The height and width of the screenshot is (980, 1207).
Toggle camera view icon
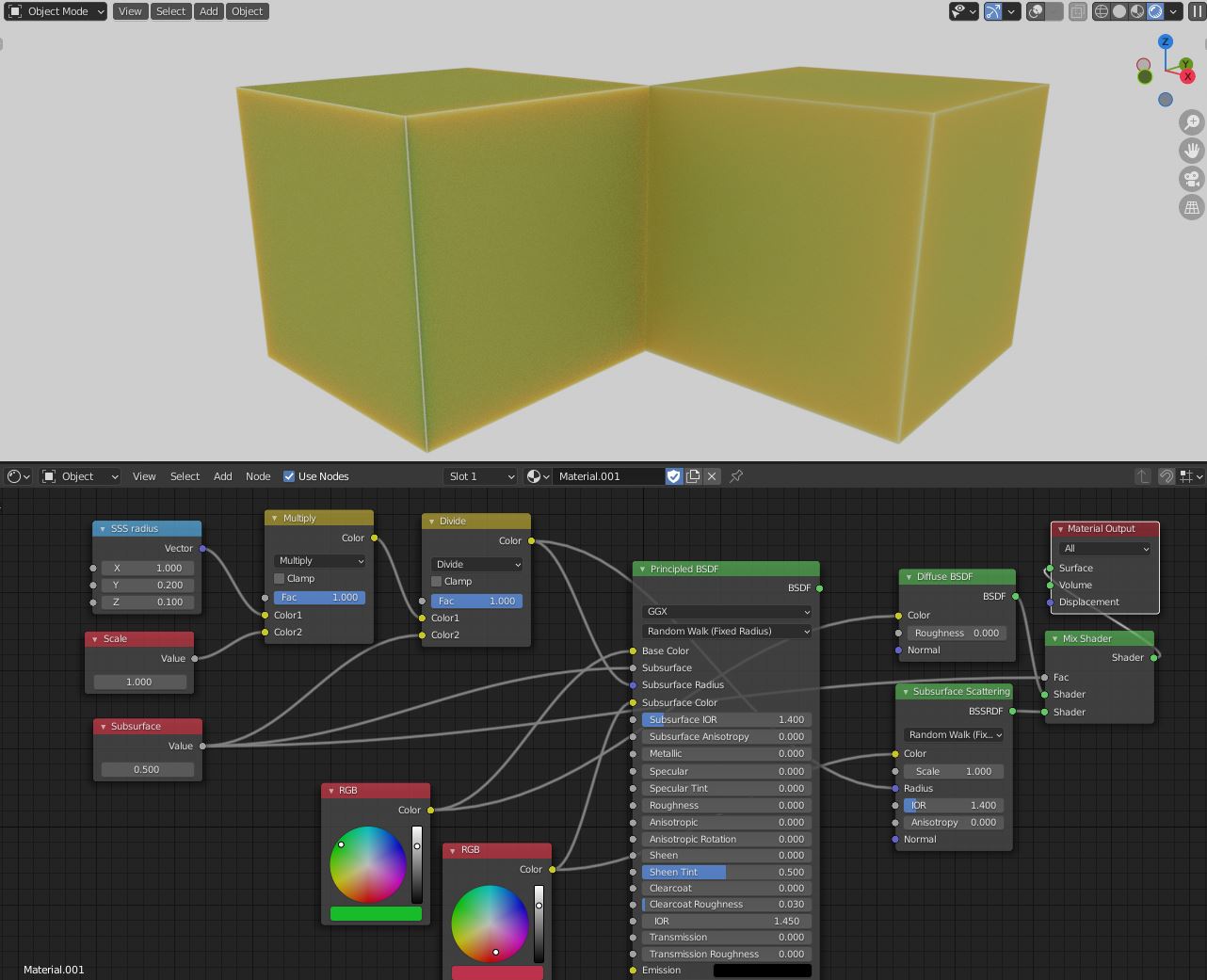[1192, 179]
